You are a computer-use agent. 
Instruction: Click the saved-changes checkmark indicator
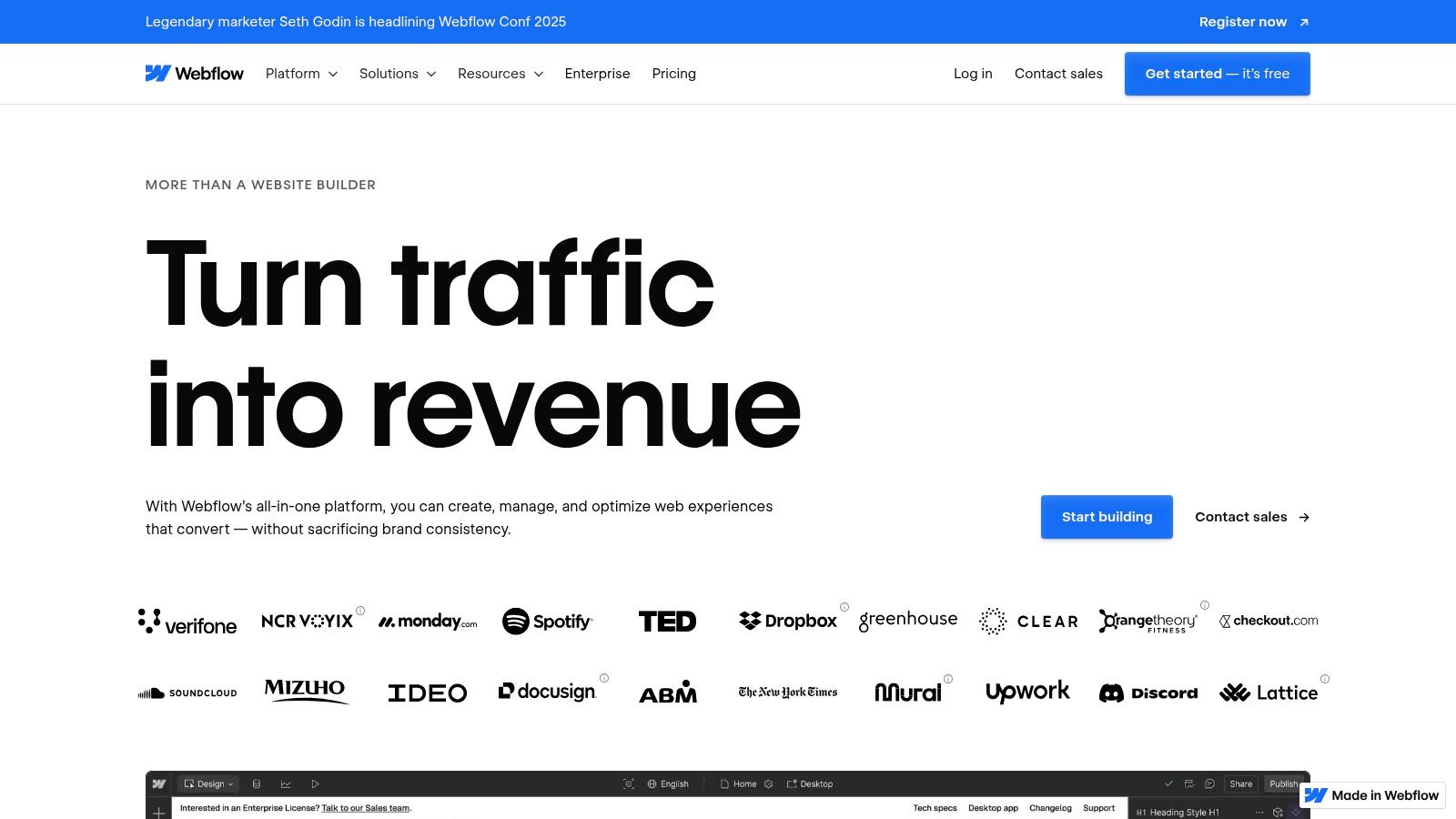pyautogui.click(x=1168, y=784)
